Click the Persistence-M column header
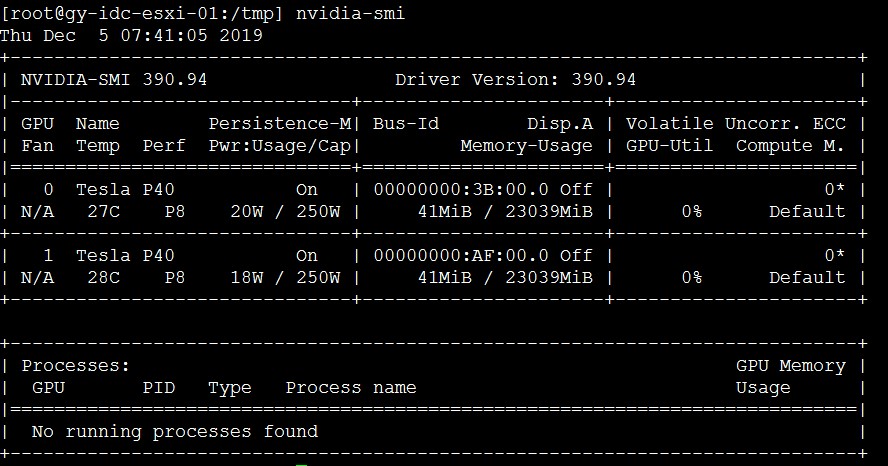 coord(279,123)
